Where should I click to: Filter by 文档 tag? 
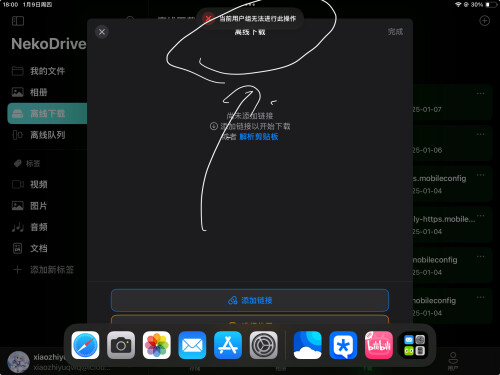pos(47,248)
